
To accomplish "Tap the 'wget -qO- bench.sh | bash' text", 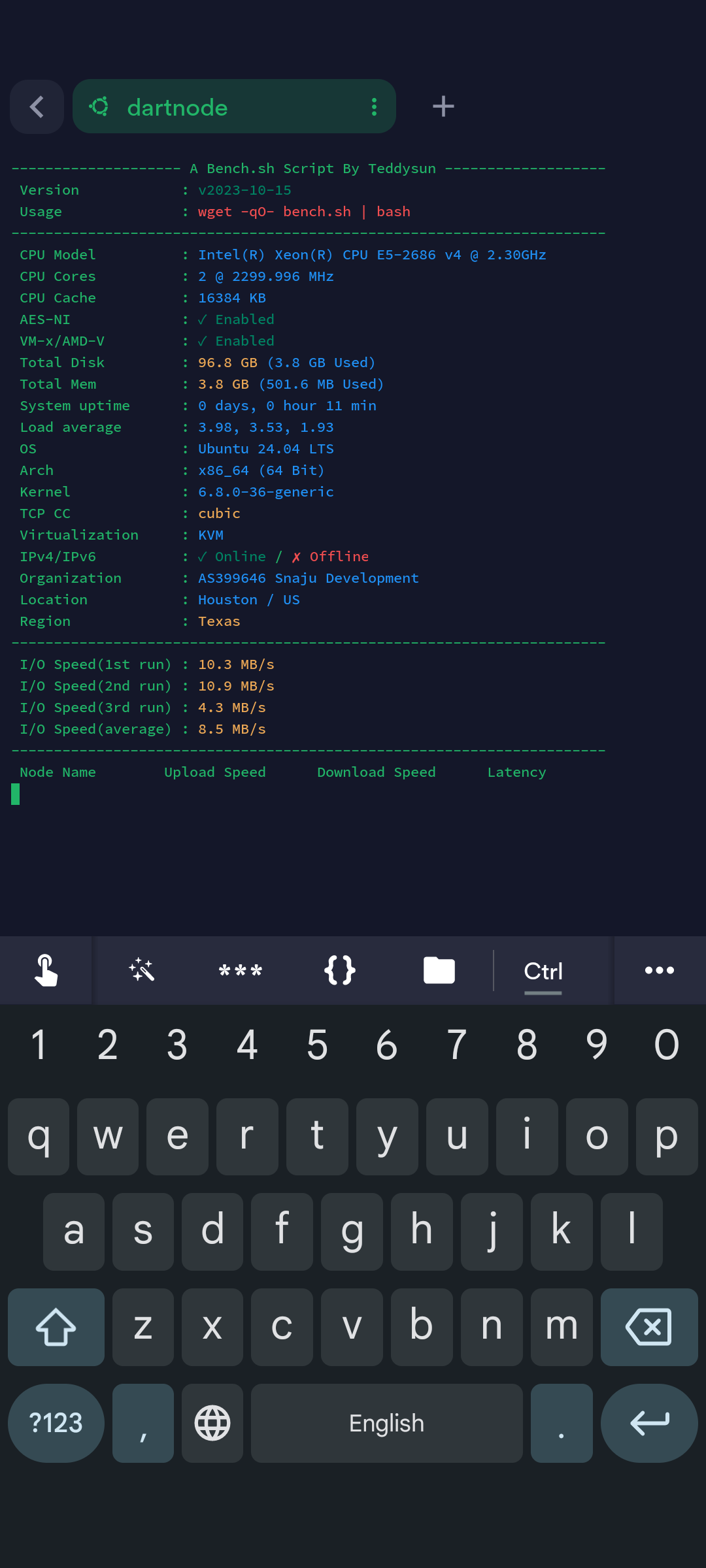I will (304, 212).
